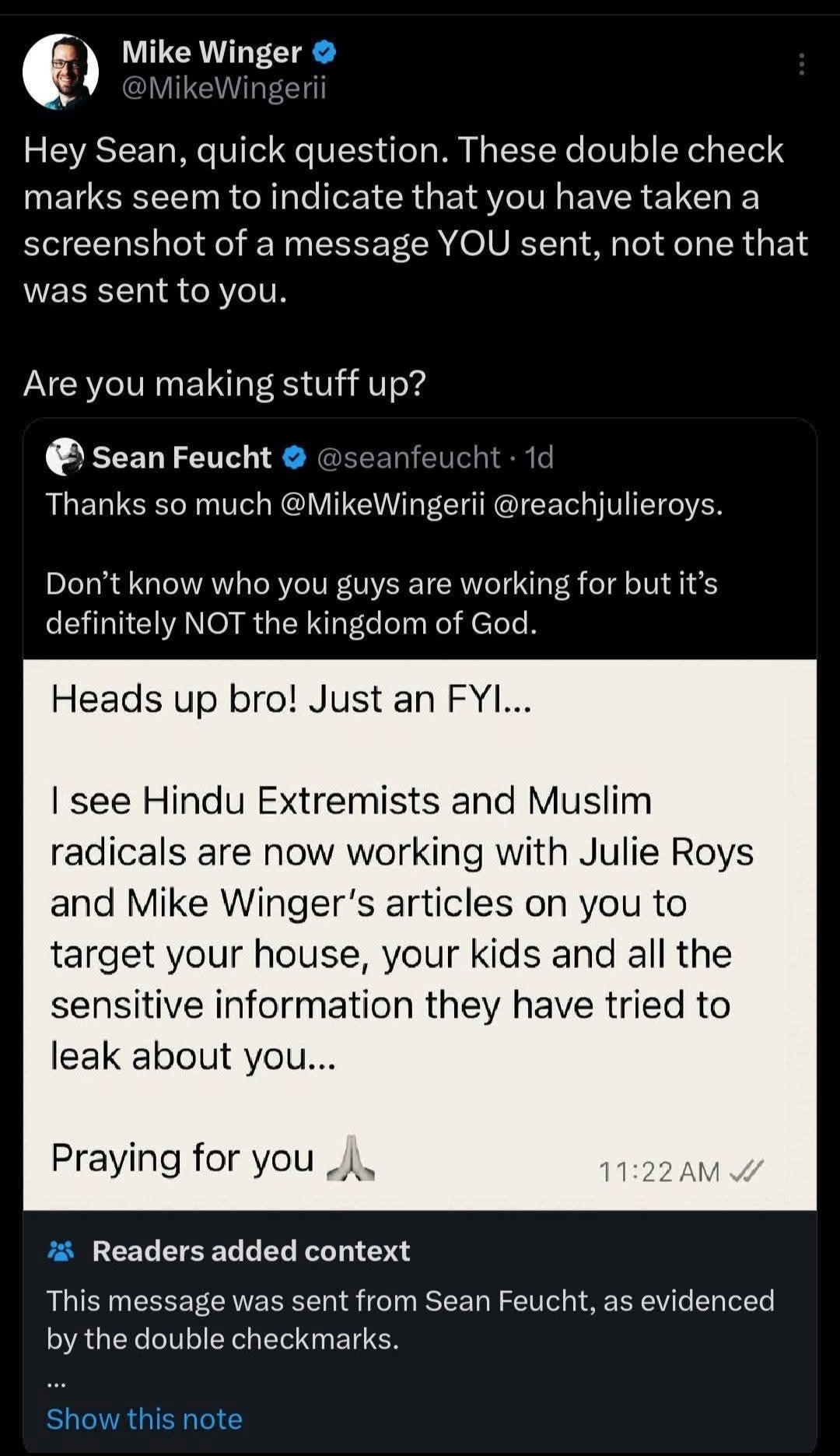840x1456 pixels.
Task: Click the praying hands emoji
Action: pos(350,1159)
